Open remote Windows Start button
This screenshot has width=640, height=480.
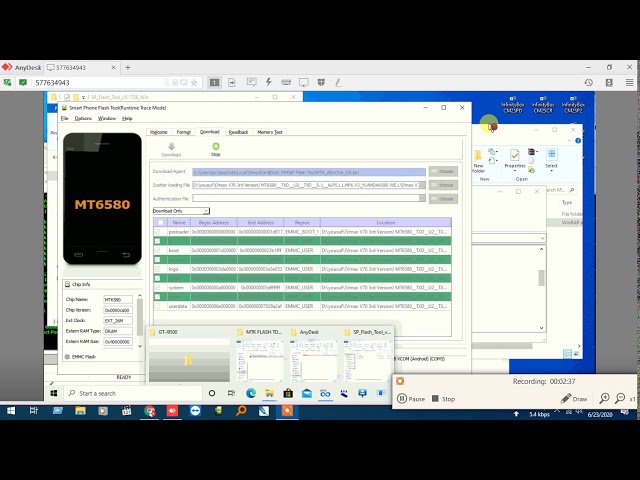(53, 393)
